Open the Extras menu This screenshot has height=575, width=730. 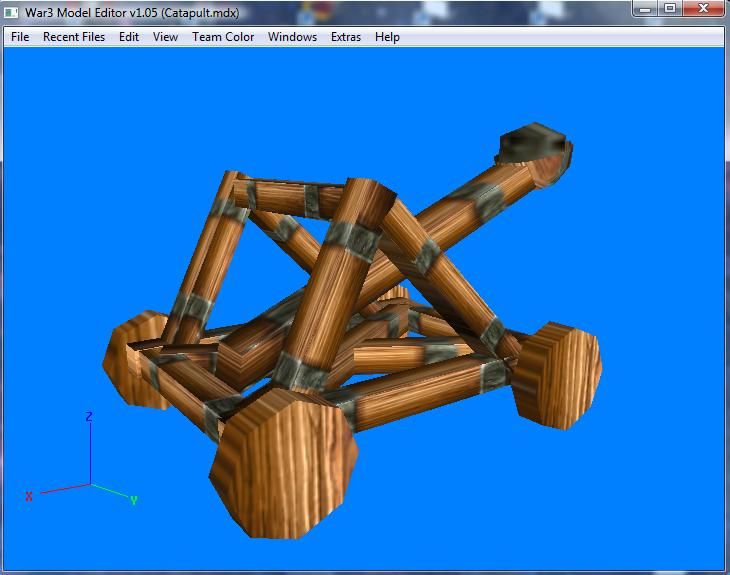(x=346, y=37)
